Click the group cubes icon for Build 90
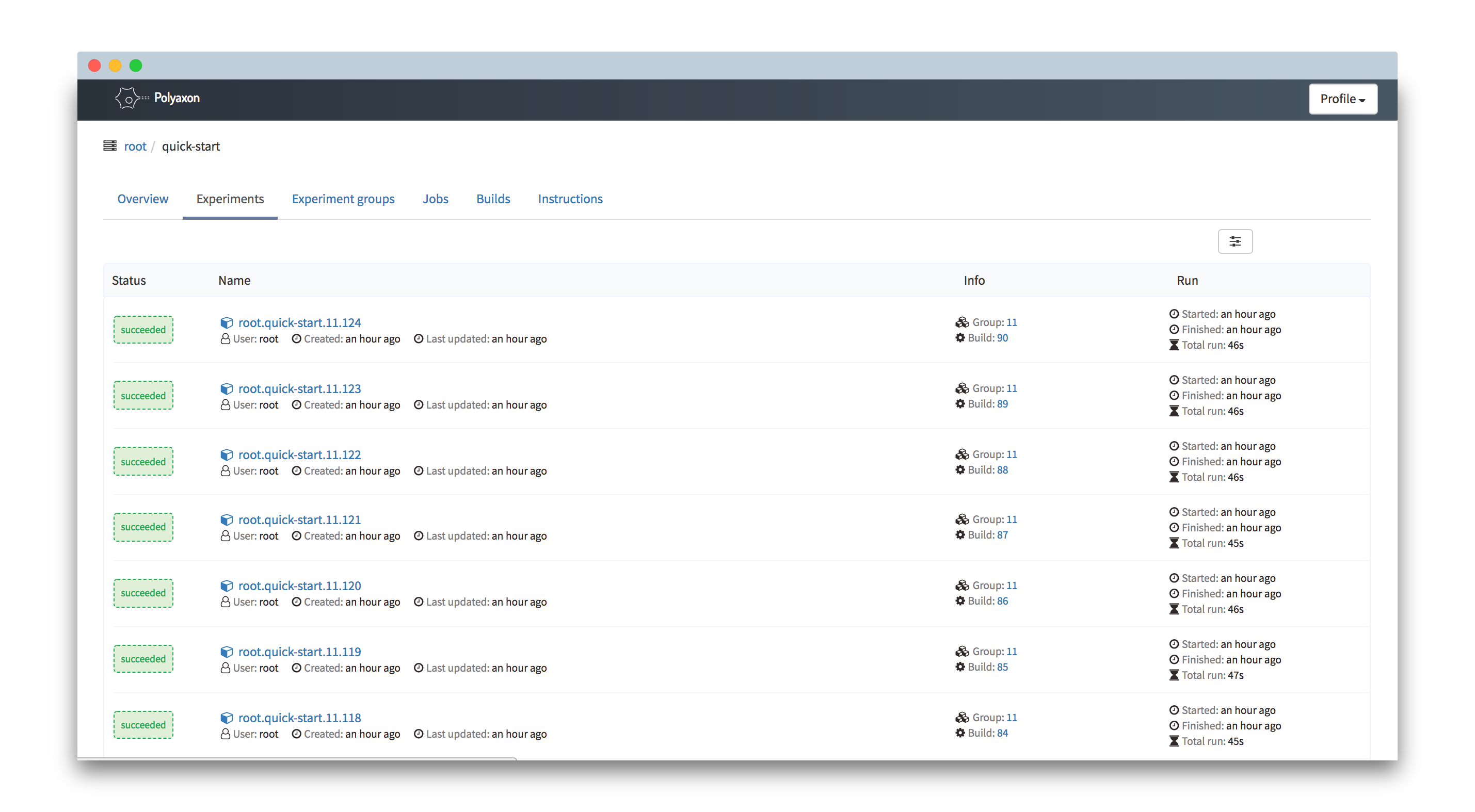Image resolution: width=1475 pixels, height=812 pixels. point(962,322)
